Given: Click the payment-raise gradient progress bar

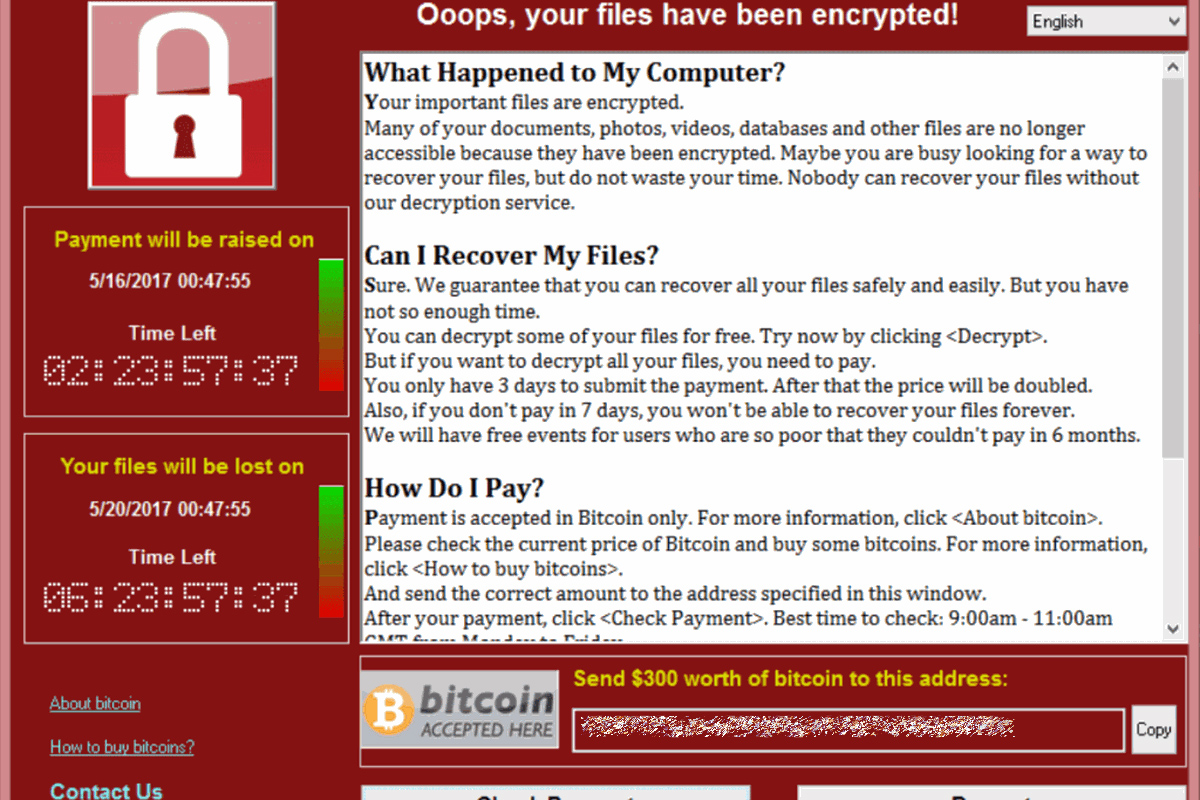Looking at the screenshot, I should [x=331, y=324].
